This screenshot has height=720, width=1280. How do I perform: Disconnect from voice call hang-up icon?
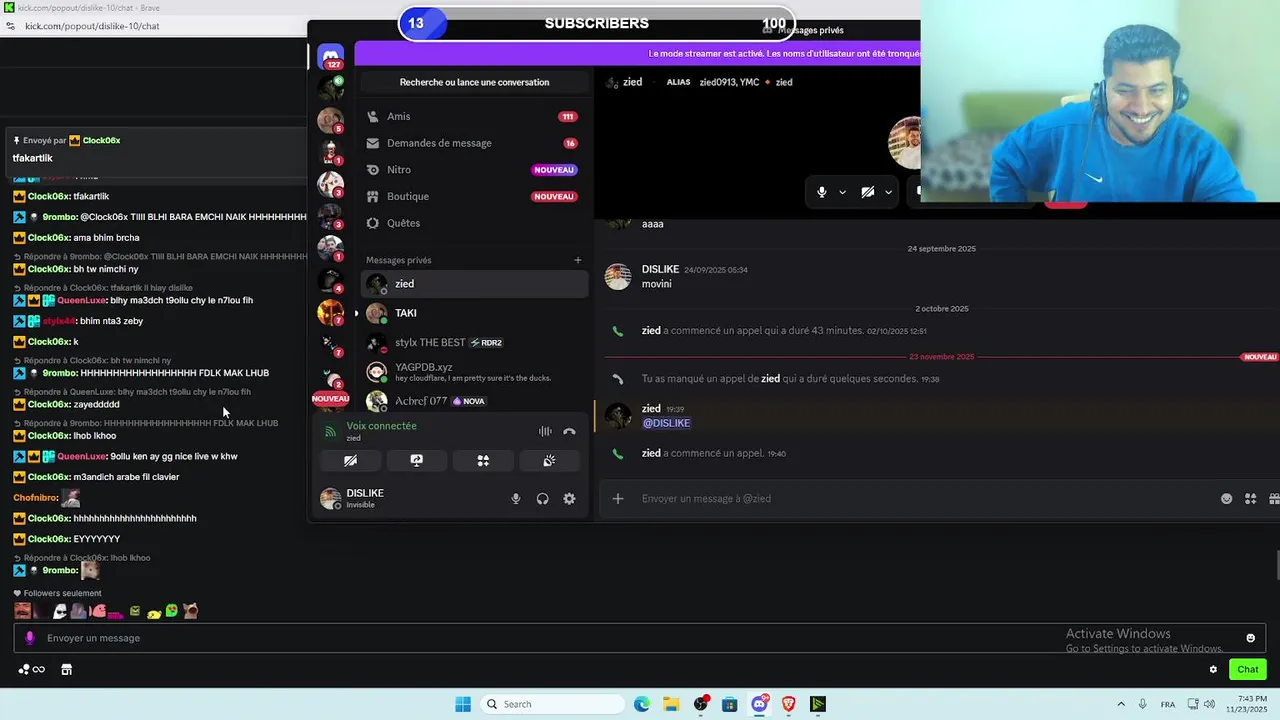[x=569, y=431]
